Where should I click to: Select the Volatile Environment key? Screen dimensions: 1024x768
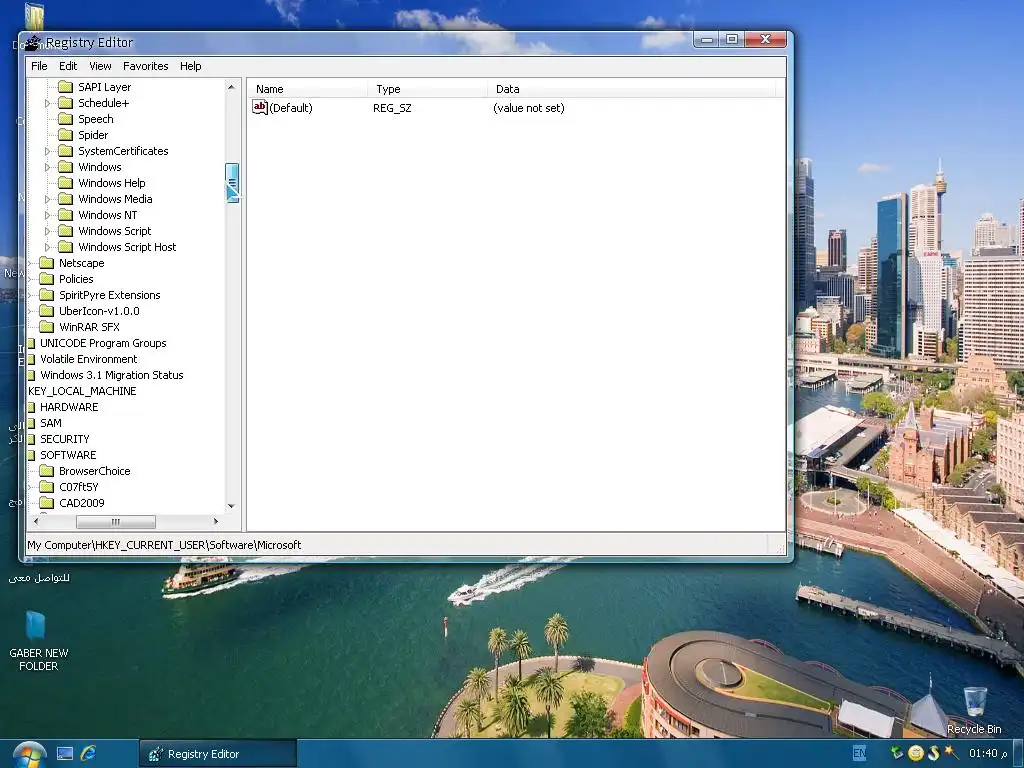pos(89,359)
